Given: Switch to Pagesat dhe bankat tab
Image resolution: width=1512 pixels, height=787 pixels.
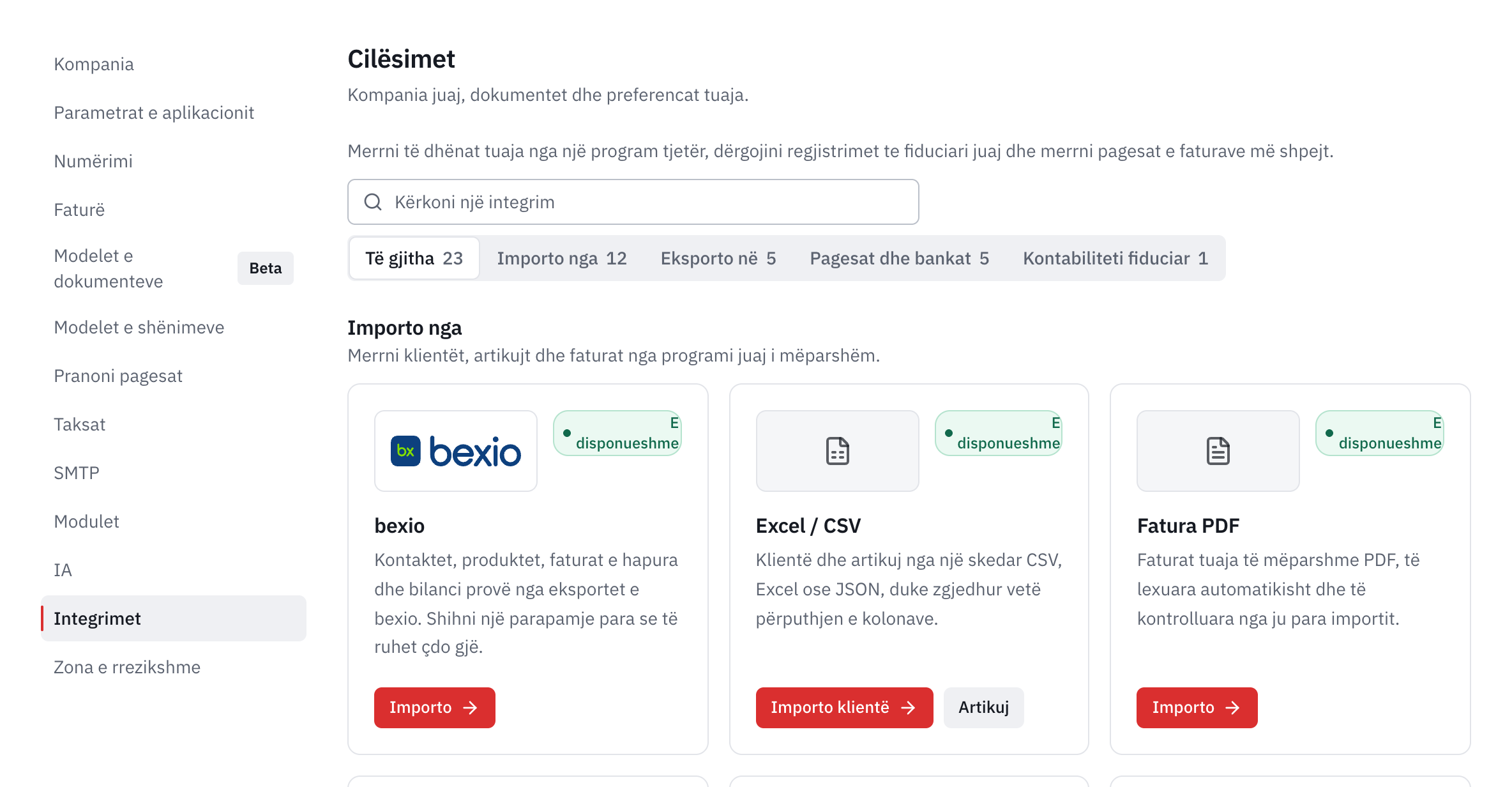Looking at the screenshot, I should [x=899, y=258].
